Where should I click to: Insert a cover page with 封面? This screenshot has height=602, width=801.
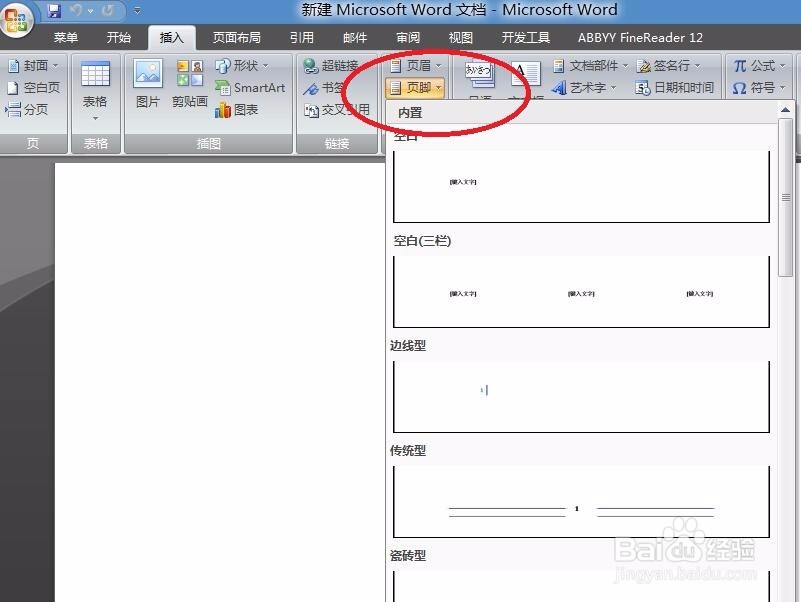[x=33, y=65]
